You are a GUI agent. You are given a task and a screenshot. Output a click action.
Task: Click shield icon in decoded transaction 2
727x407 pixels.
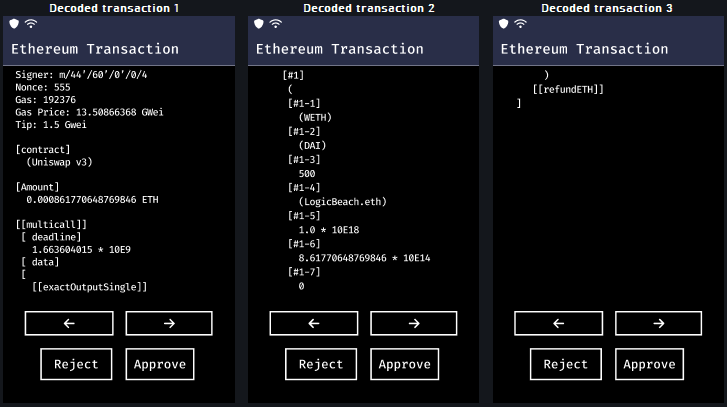point(258,23)
